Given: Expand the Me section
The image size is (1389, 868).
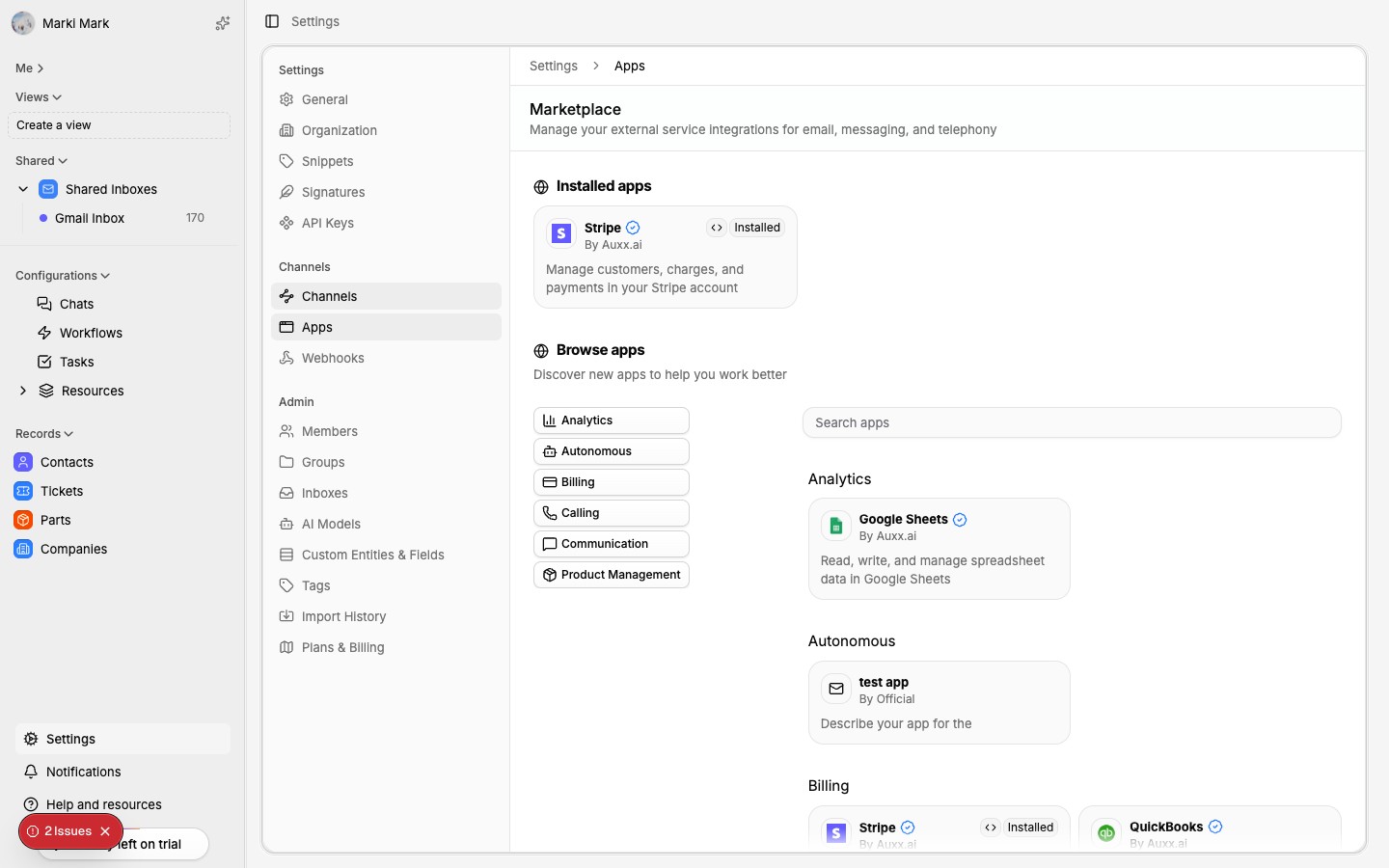Looking at the screenshot, I should click(x=30, y=68).
